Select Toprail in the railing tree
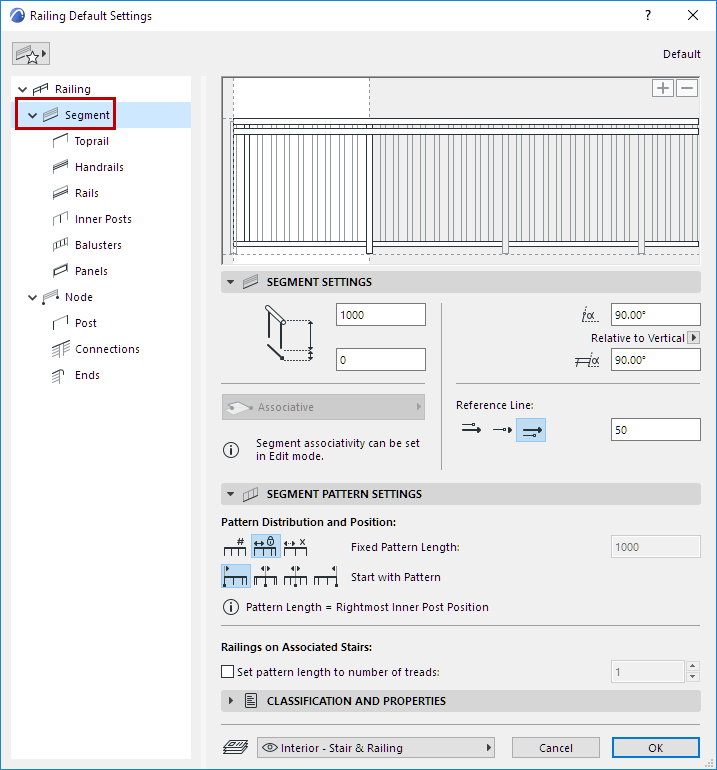Image resolution: width=717 pixels, height=770 pixels. 91,141
